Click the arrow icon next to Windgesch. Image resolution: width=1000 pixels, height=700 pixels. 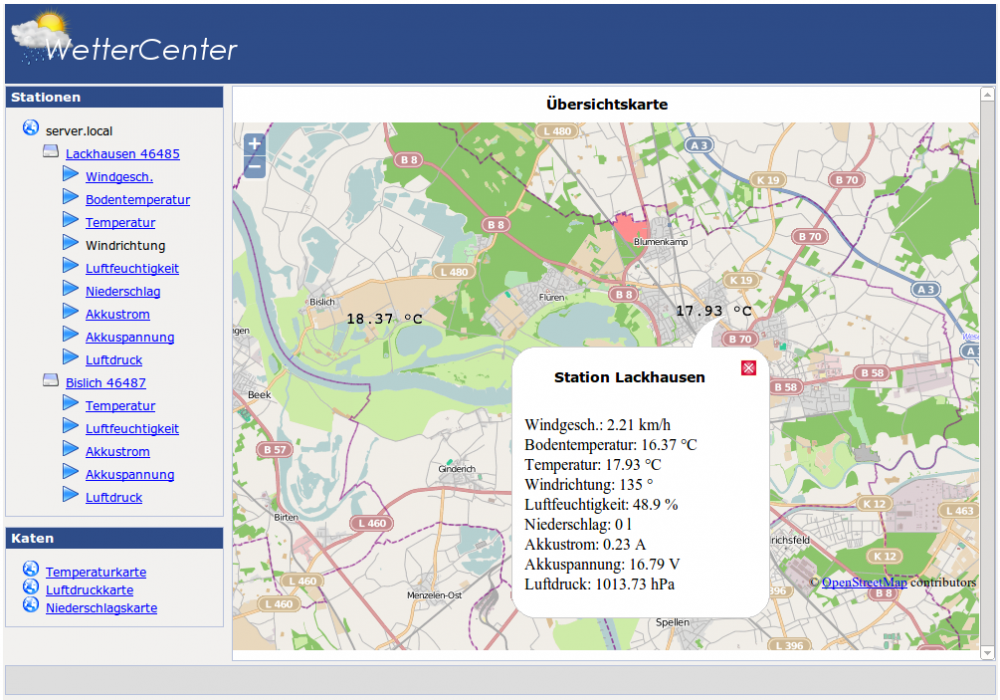(x=70, y=174)
